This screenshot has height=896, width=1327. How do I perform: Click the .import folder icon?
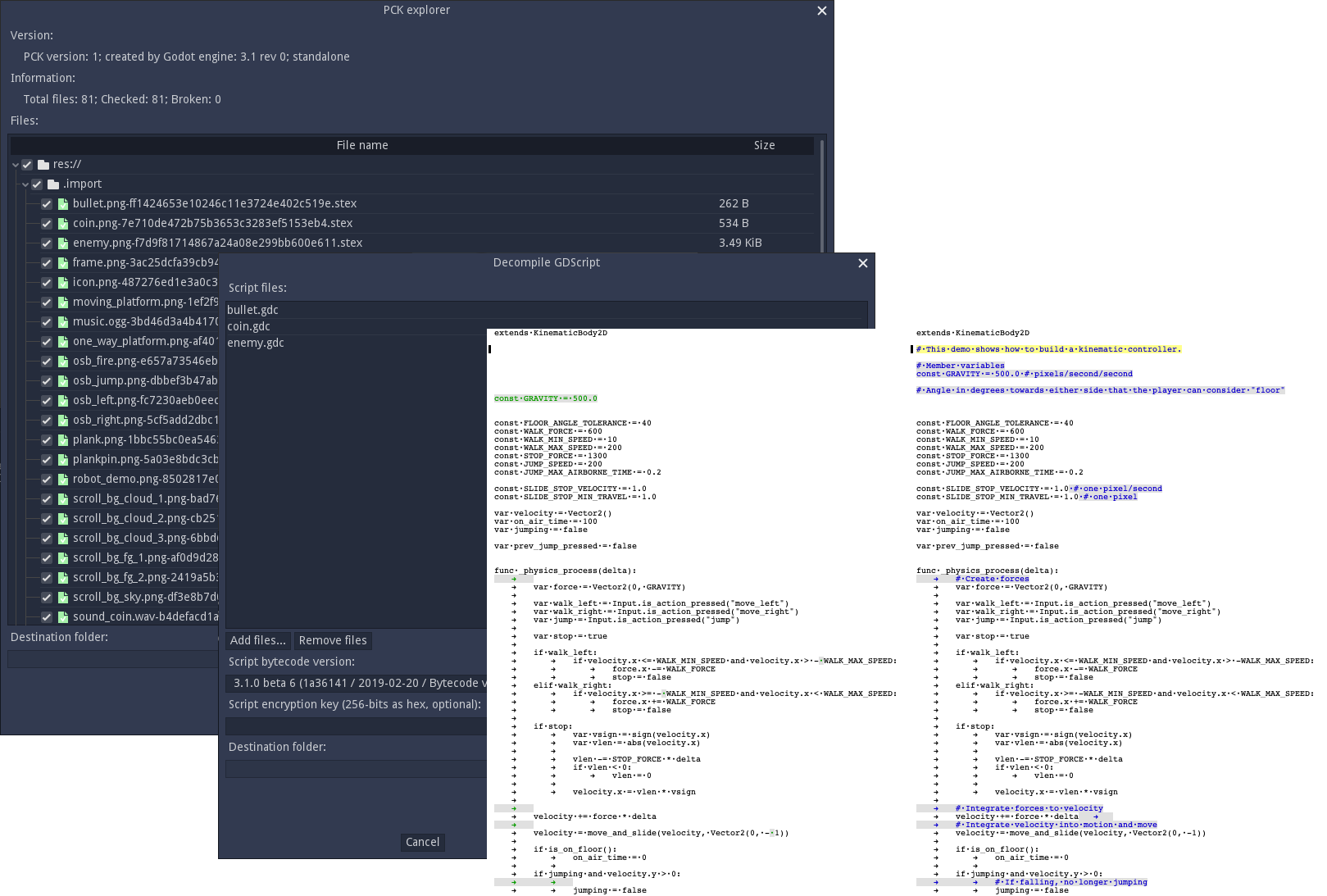(53, 184)
